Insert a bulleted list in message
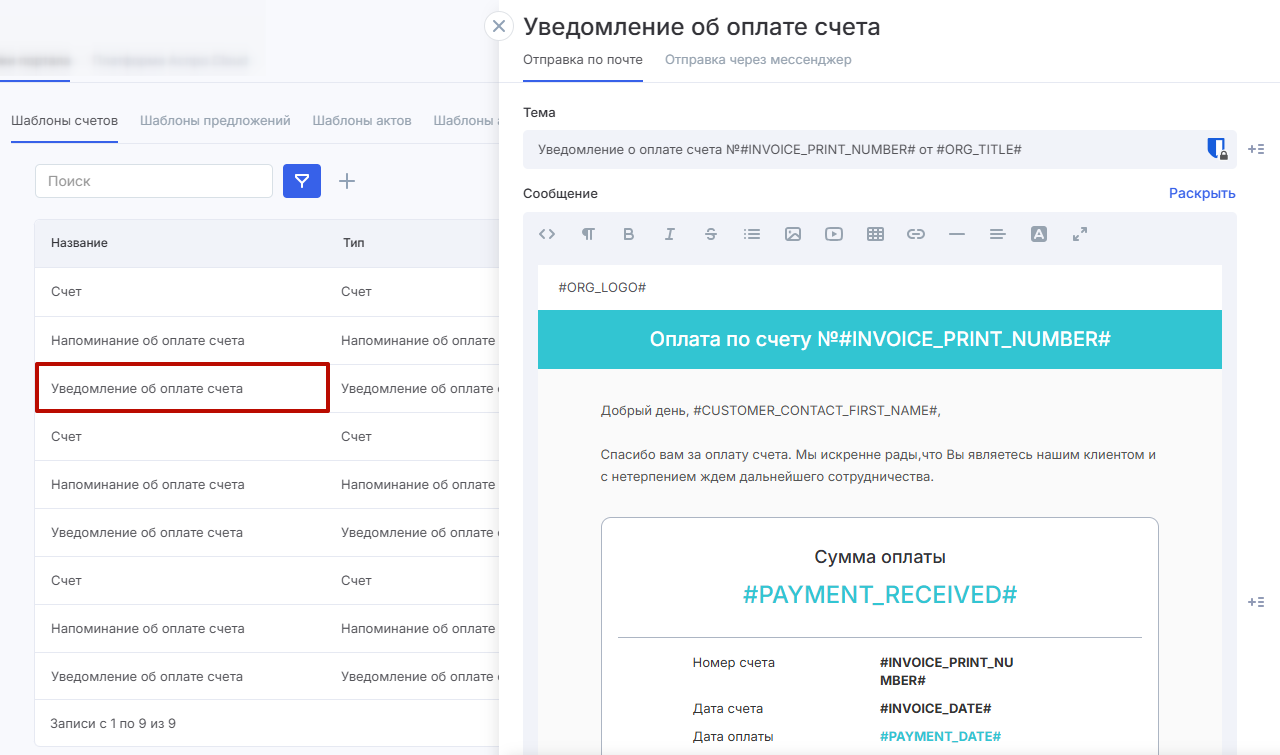 [x=752, y=234]
